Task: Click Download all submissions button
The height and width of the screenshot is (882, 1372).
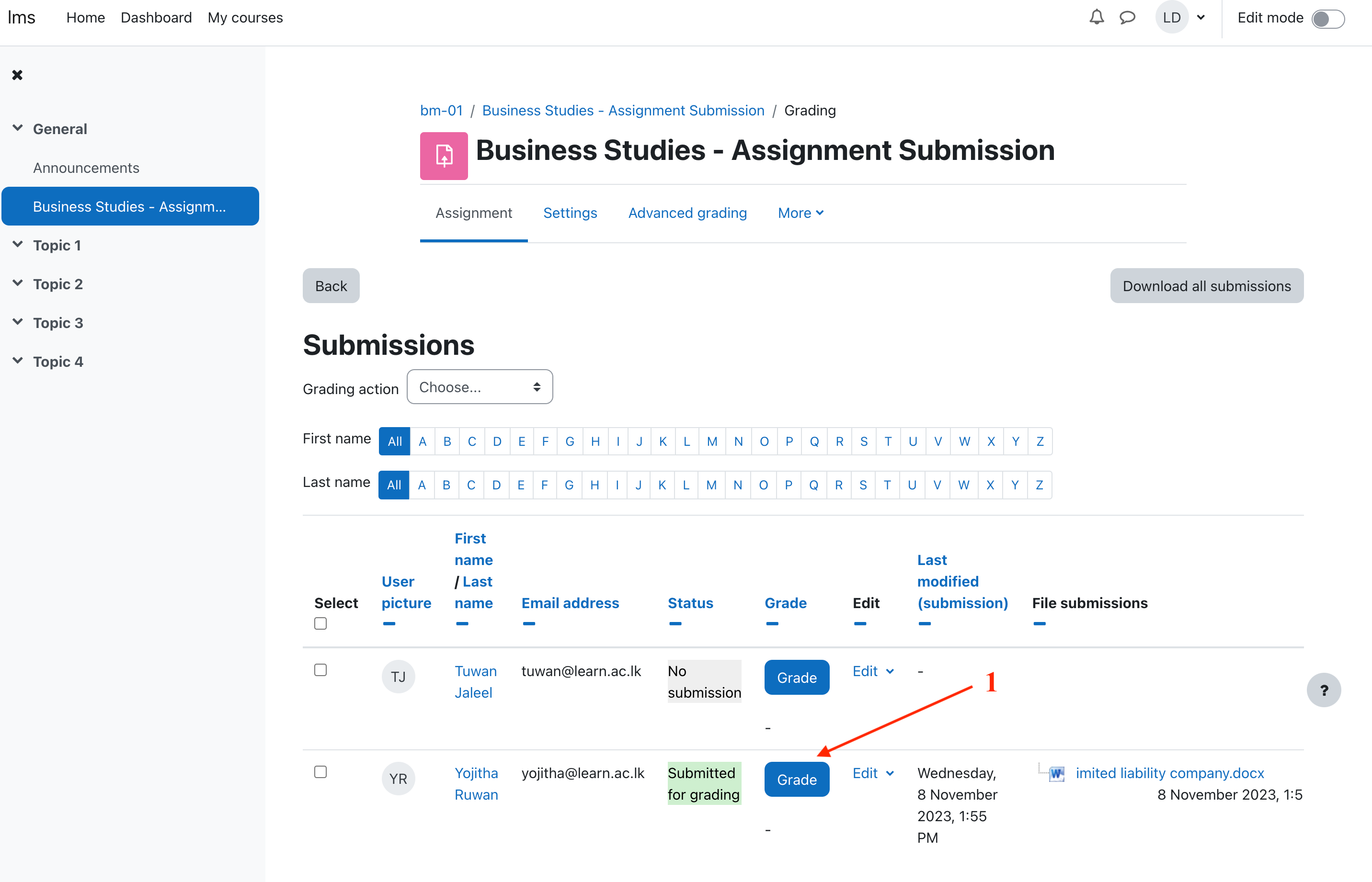Action: click(x=1206, y=286)
